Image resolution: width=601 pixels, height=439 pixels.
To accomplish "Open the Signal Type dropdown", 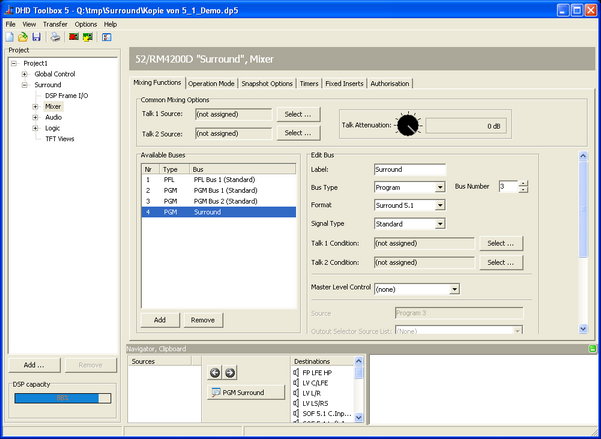I will click(x=440, y=224).
